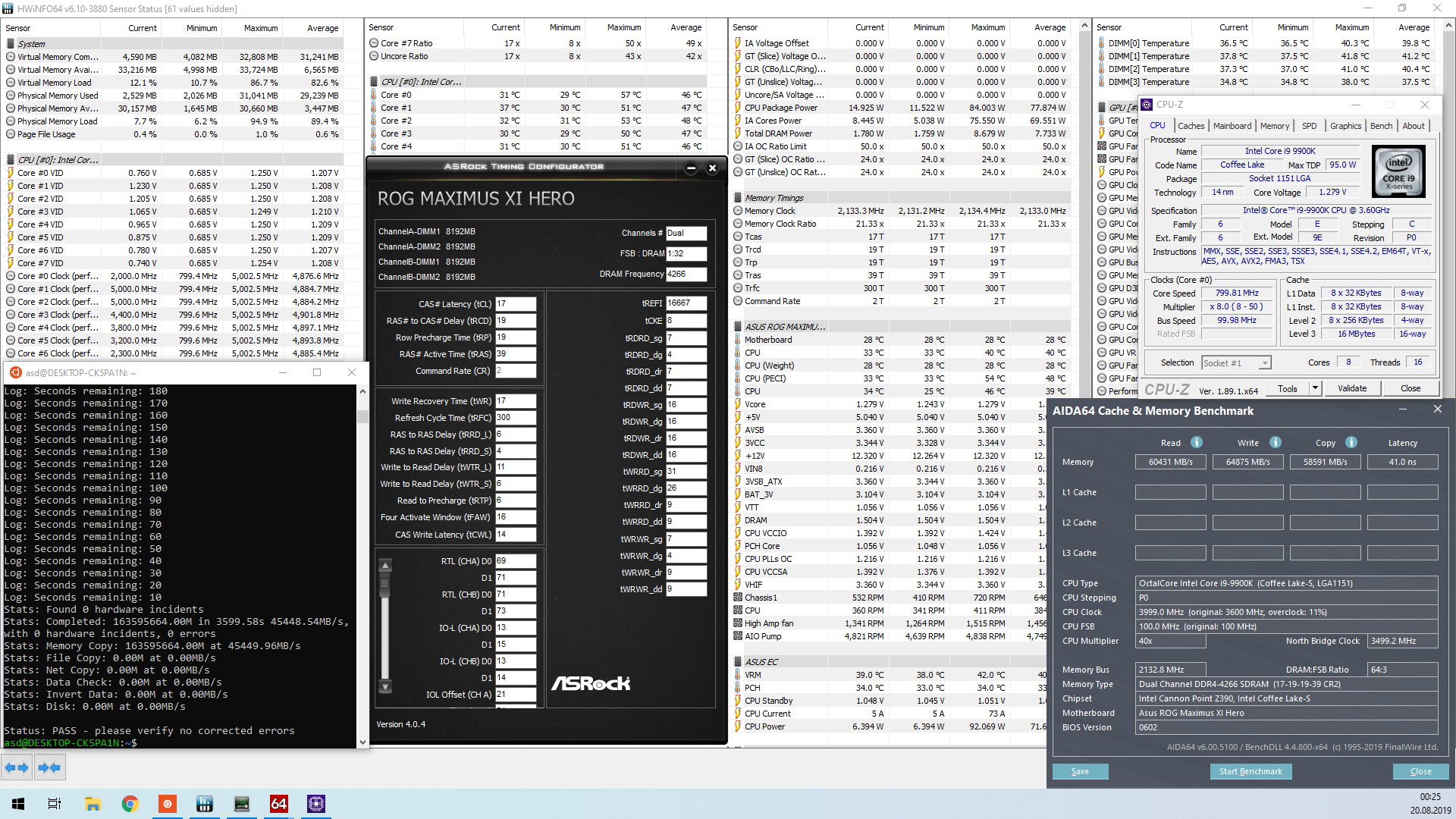1456x819 pixels.
Task: Click the Save button in AIDA64 benchmark
Action: tap(1080, 771)
